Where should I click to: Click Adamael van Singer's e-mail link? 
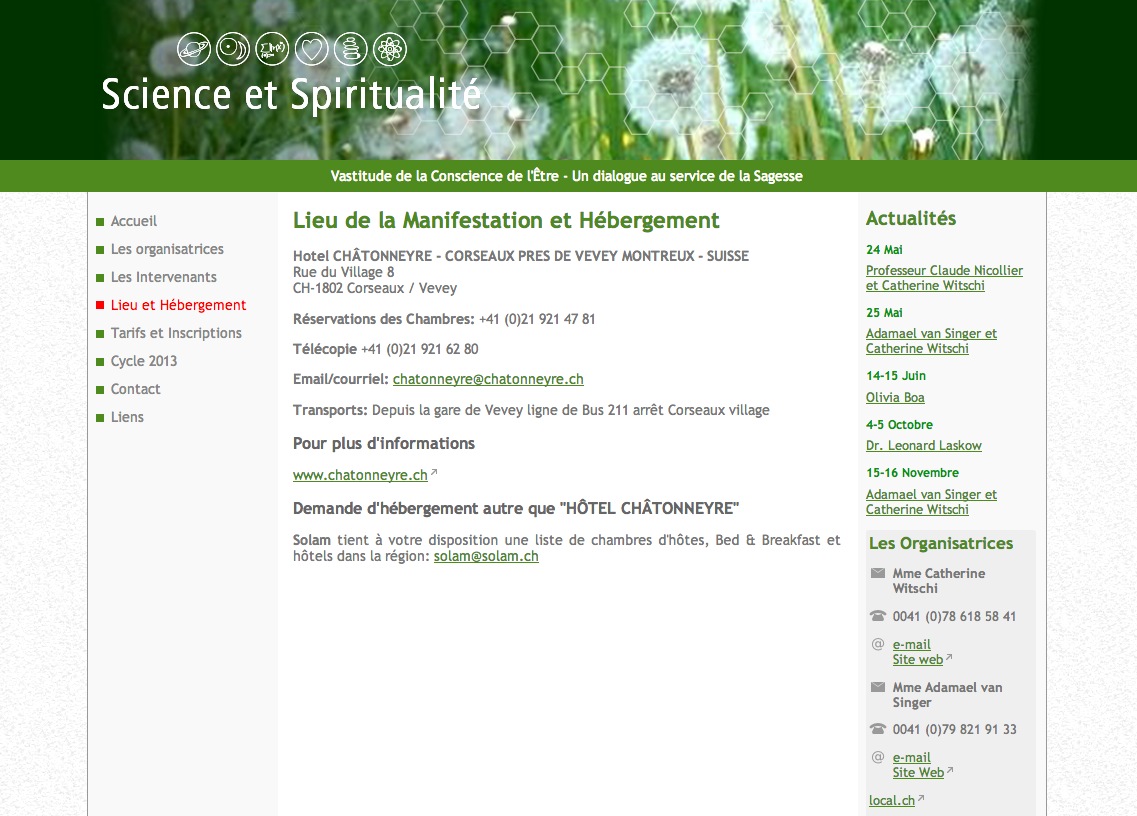tap(911, 757)
